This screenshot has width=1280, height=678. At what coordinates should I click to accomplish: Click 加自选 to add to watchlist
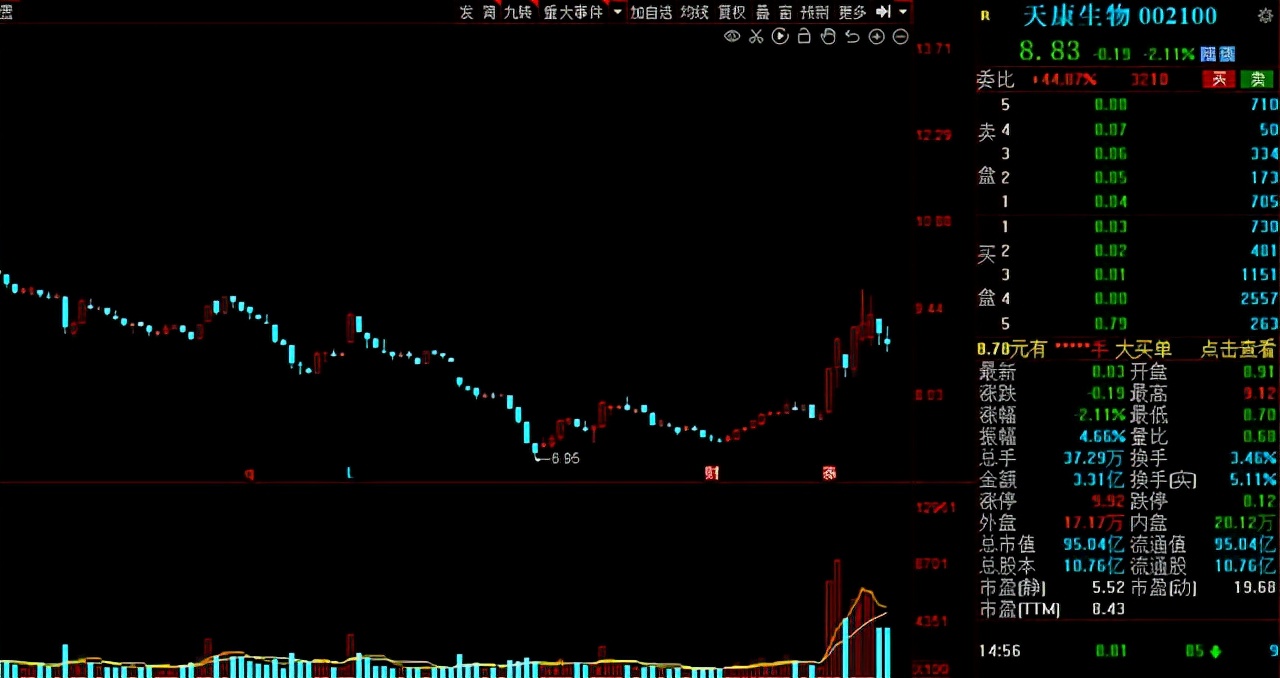(x=651, y=12)
